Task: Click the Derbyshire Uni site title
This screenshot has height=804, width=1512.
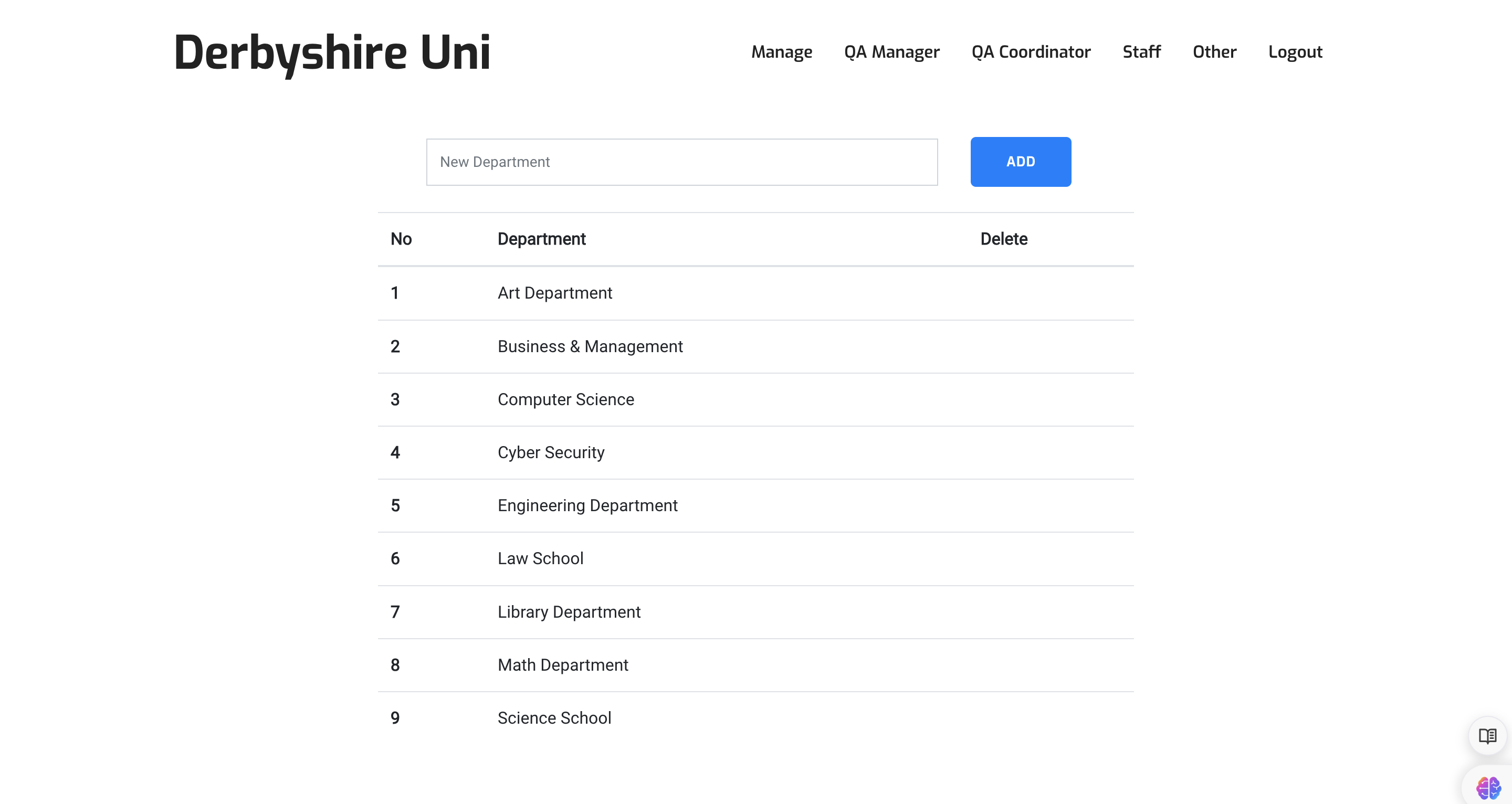Action: [332, 52]
